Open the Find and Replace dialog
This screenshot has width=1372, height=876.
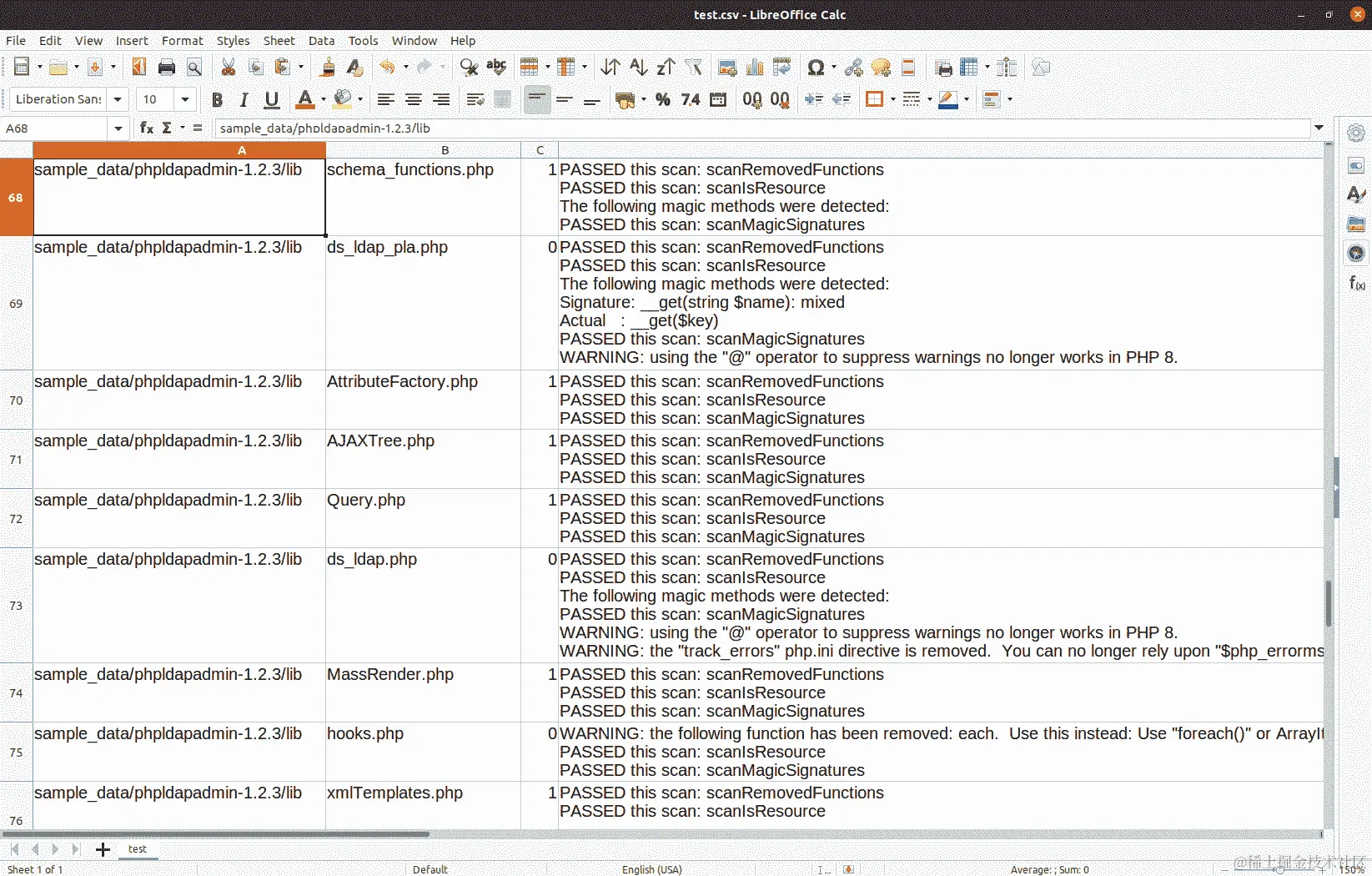(469, 68)
